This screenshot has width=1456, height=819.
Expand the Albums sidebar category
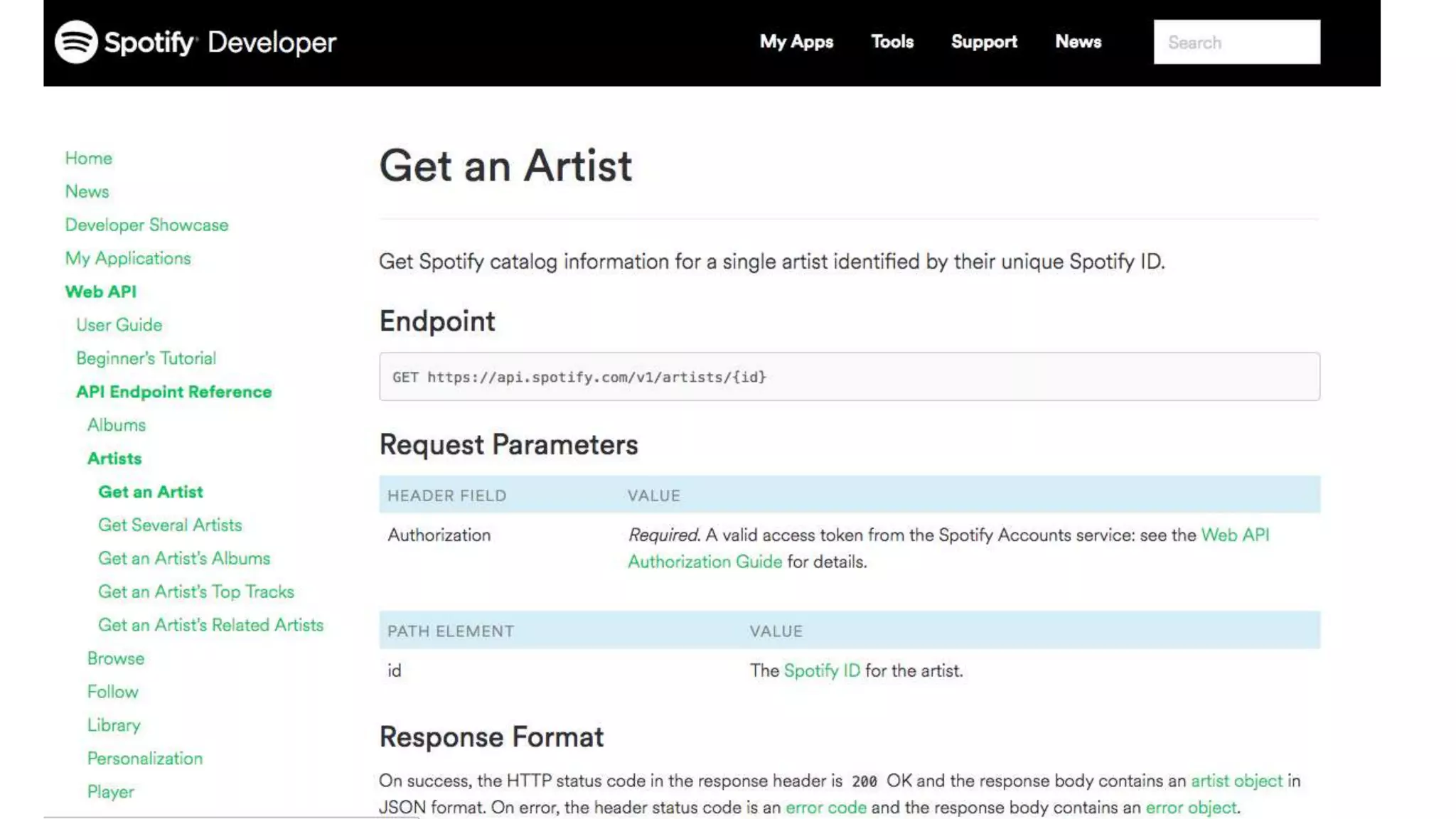[x=116, y=425]
